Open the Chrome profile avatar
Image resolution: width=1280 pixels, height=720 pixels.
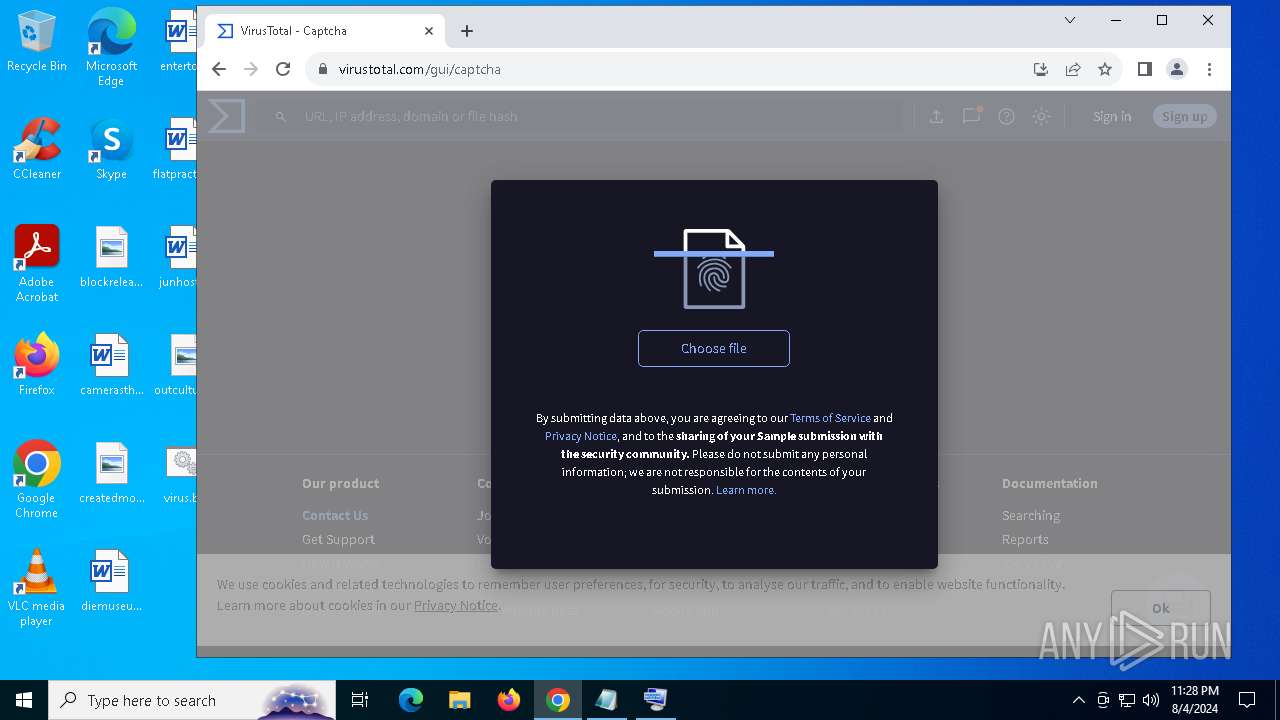click(x=1177, y=69)
